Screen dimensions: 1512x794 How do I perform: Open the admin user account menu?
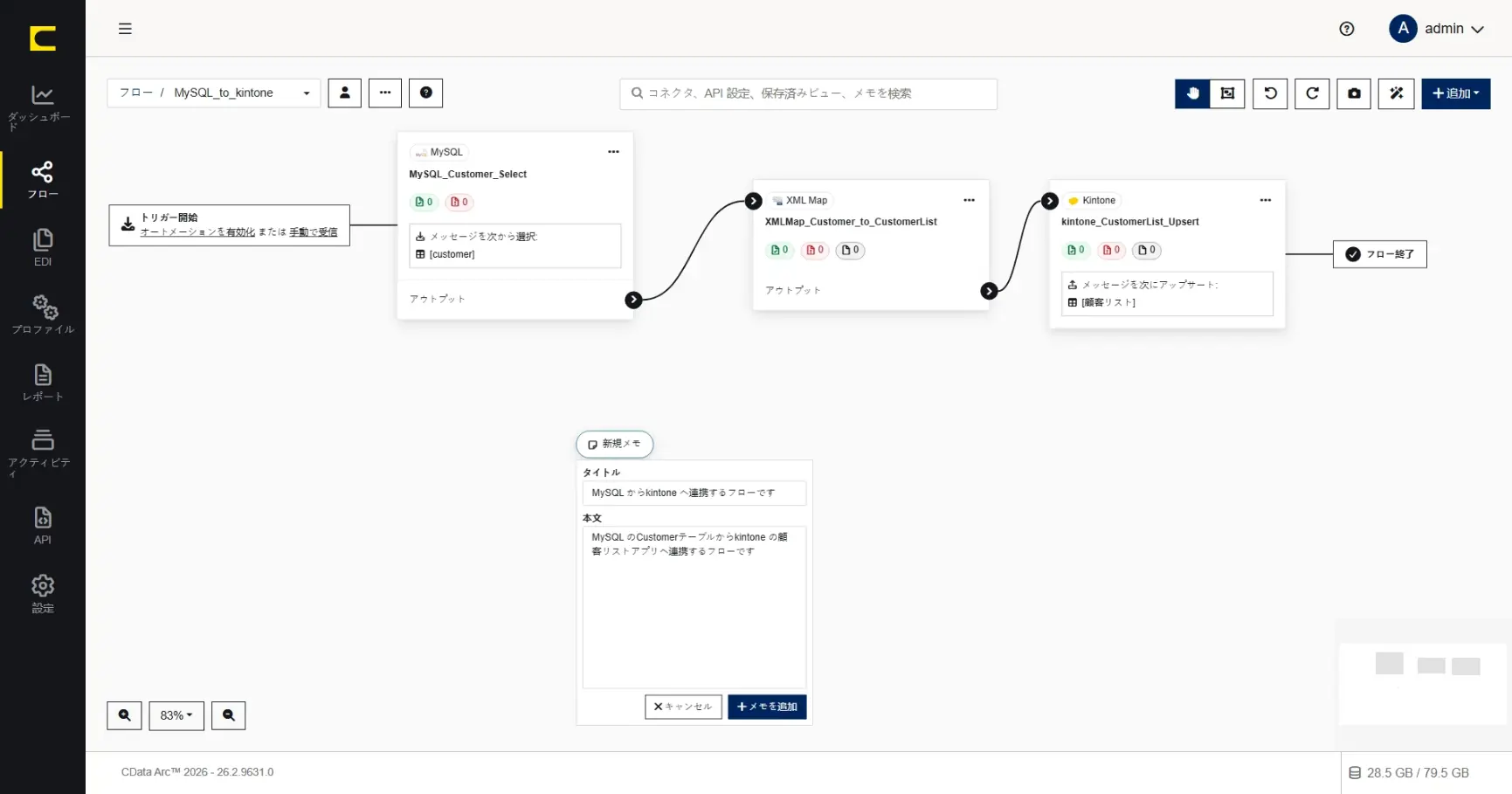coord(1437,29)
